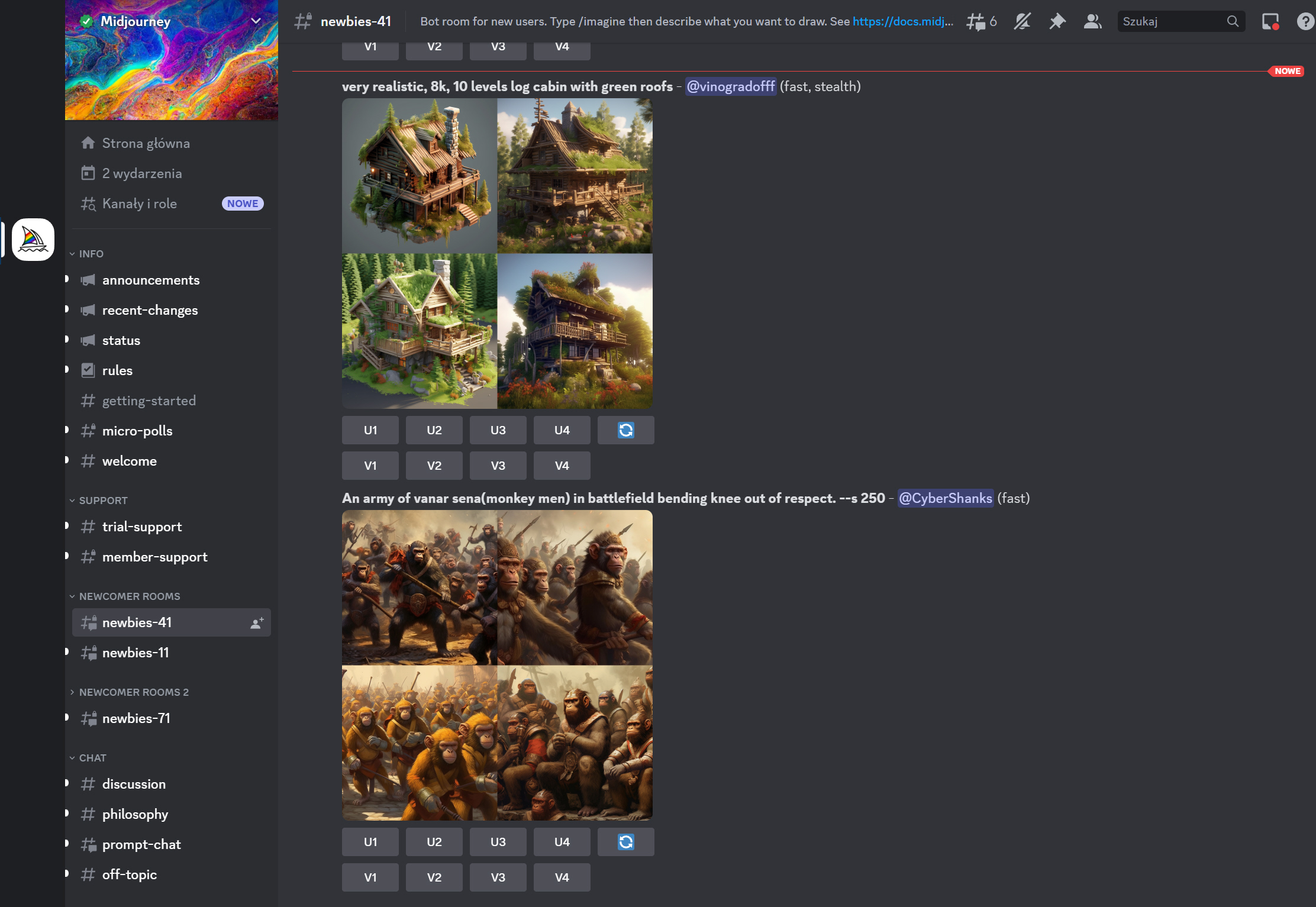
Task: Go to Strona główna
Action: (146, 143)
